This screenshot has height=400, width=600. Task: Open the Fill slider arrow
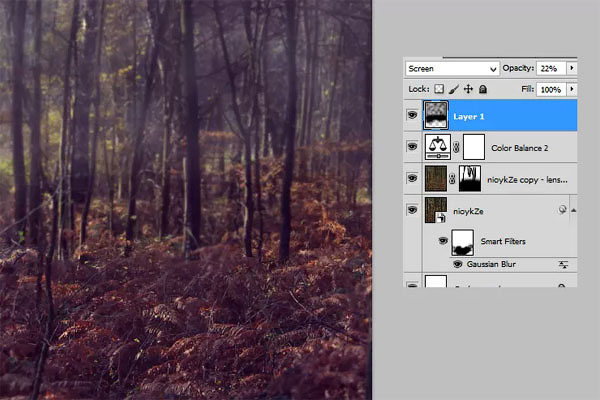click(x=572, y=89)
